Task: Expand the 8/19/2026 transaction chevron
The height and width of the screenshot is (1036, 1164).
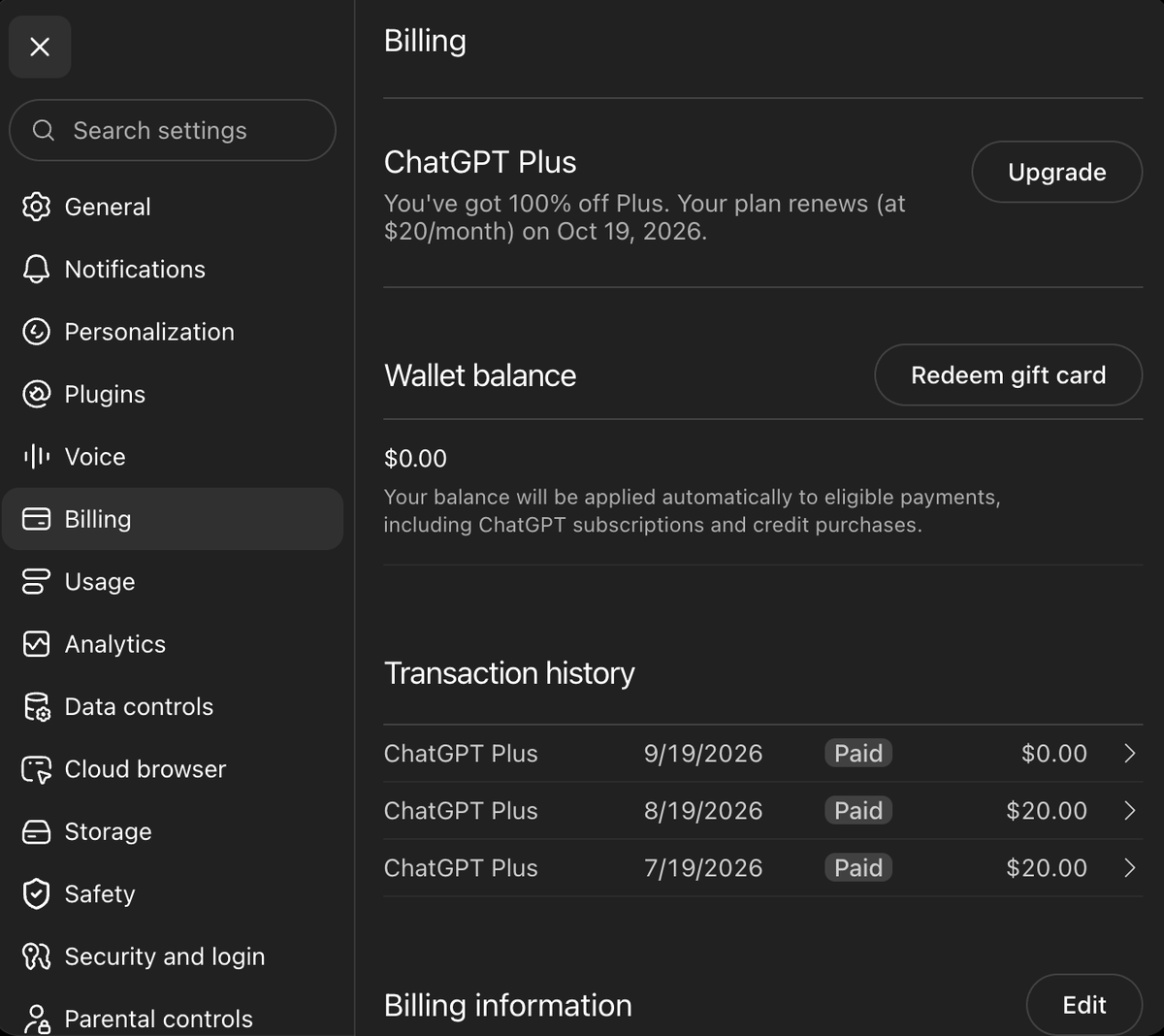Action: 1129,811
